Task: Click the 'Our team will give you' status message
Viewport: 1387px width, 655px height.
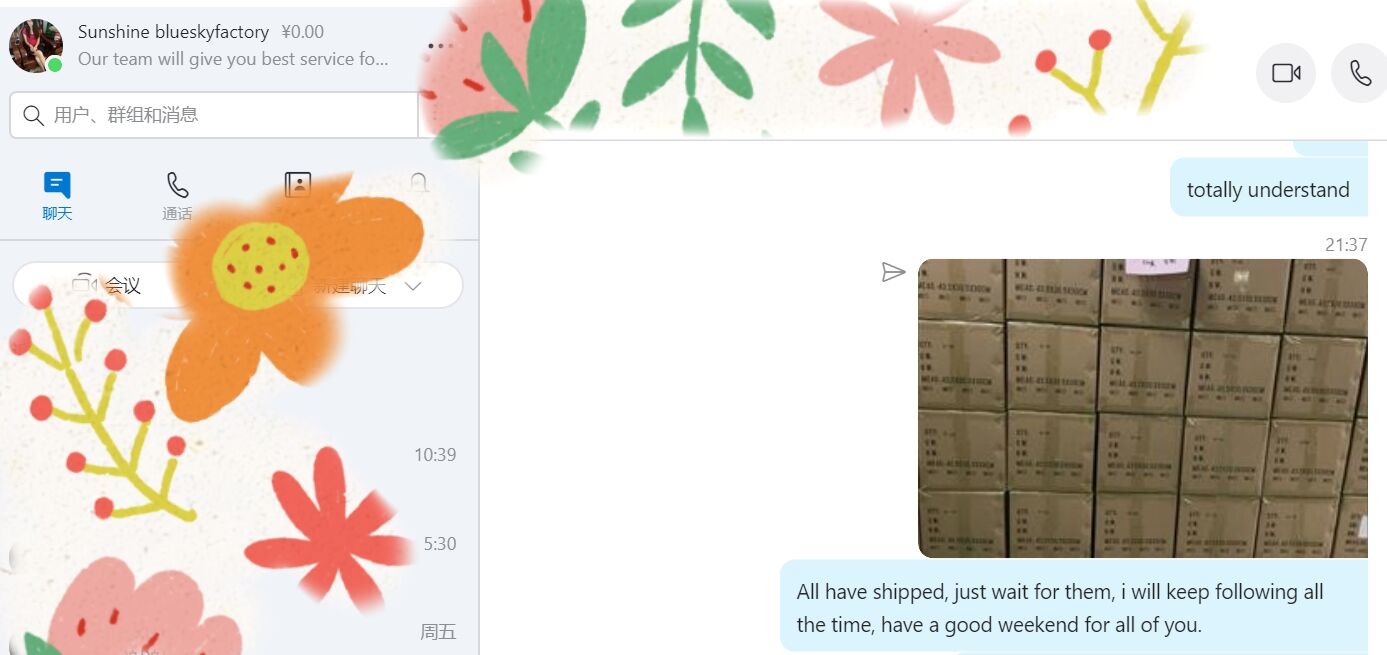Action: tap(233, 59)
